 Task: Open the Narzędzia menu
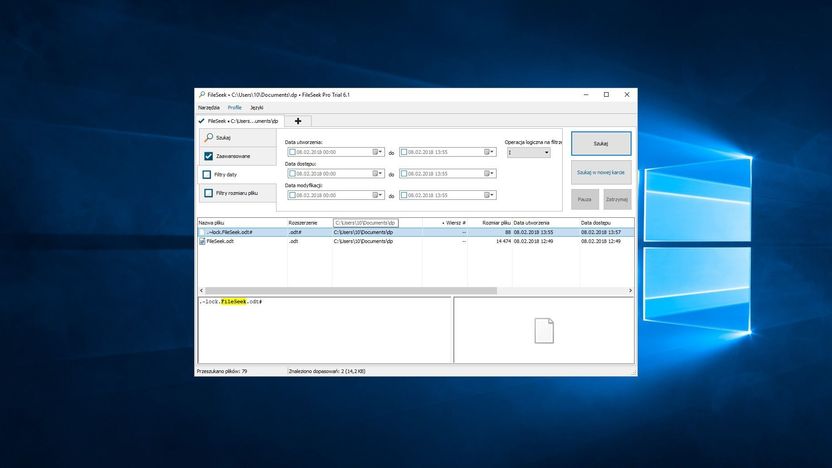(209, 108)
